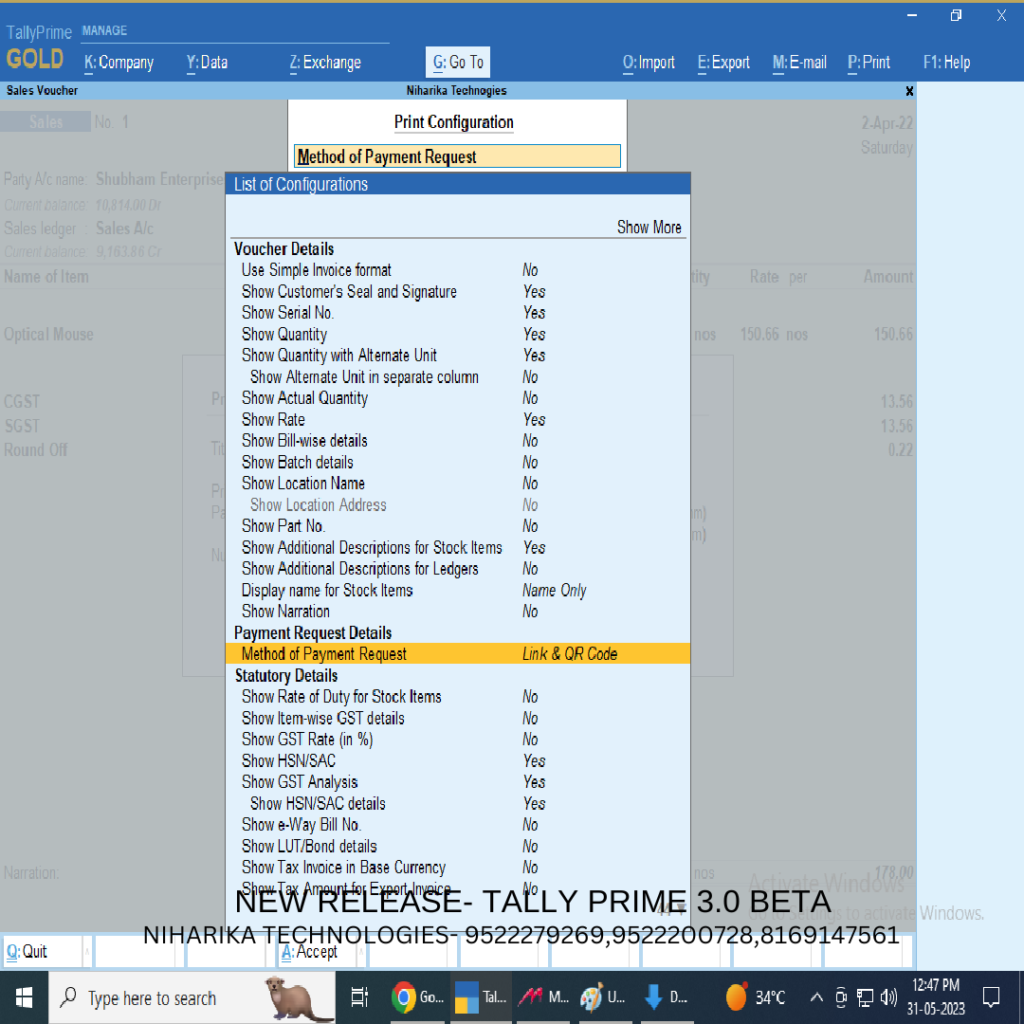Toggle the Show Quantity option
Viewport: 1024px width, 1024px height.
click(457, 334)
